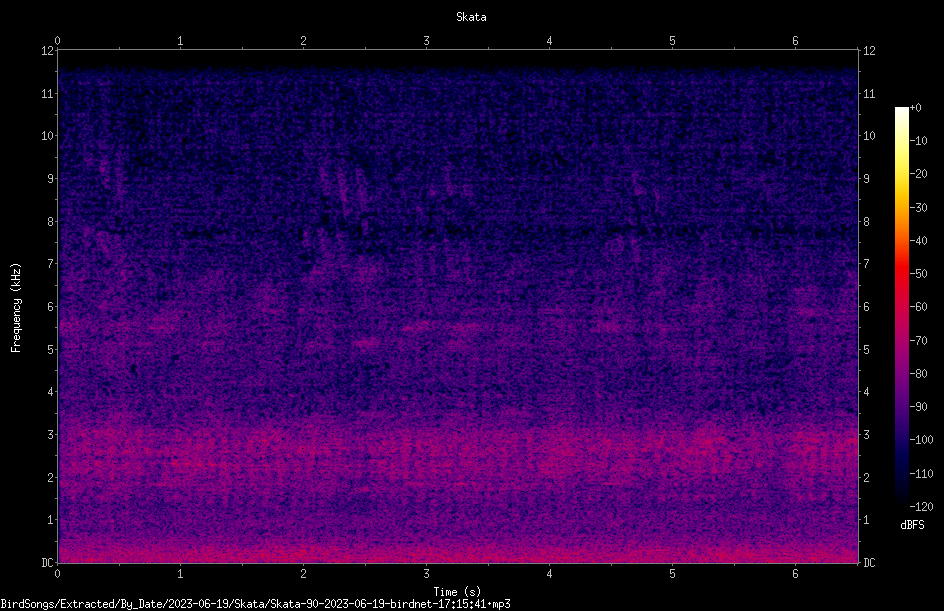Click the 3 second mark on the bottom time axis
944x611 pixels.
pyautogui.click(x=426, y=574)
